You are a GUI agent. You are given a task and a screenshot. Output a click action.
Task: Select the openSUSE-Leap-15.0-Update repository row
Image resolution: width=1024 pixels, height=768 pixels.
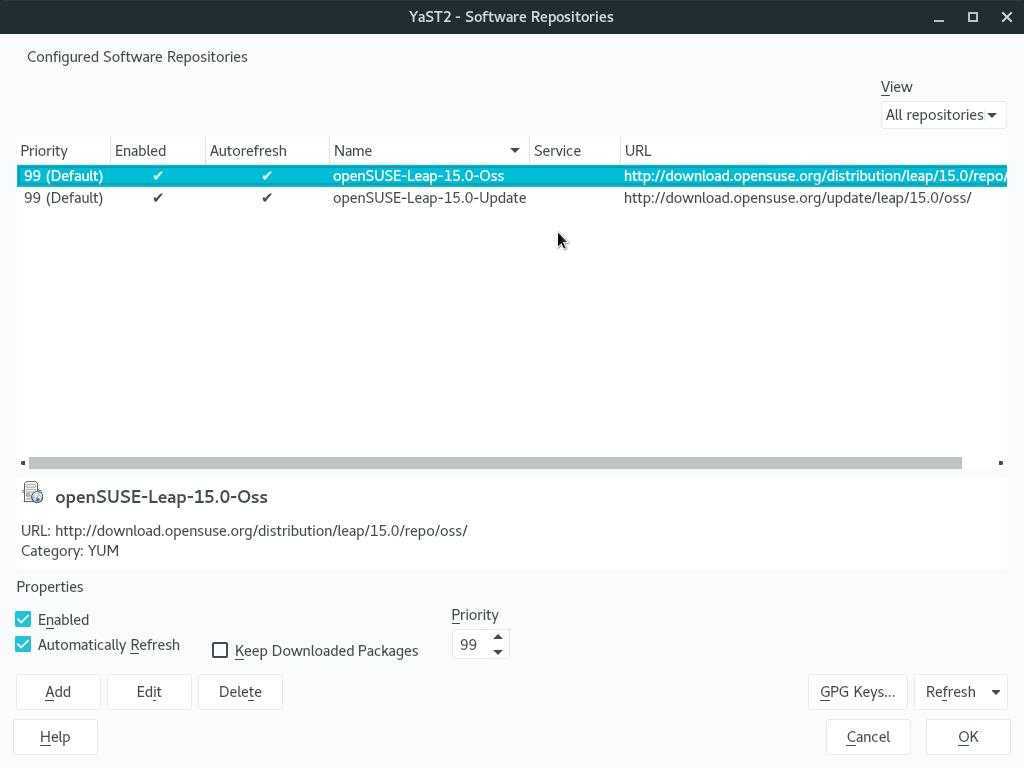tap(429, 198)
